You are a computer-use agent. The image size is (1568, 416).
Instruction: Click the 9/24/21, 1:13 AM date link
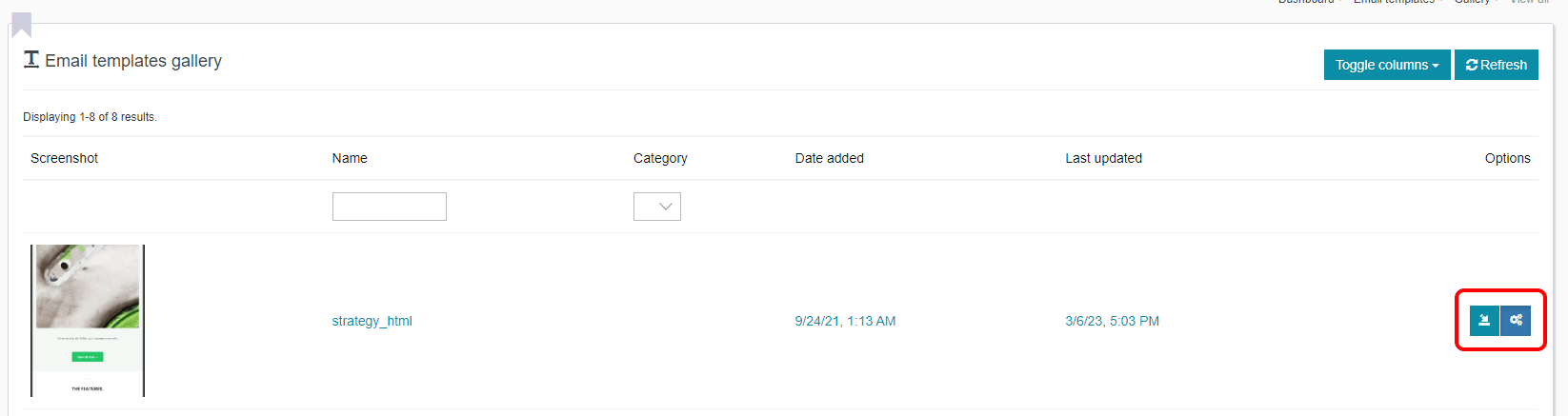pos(846,321)
